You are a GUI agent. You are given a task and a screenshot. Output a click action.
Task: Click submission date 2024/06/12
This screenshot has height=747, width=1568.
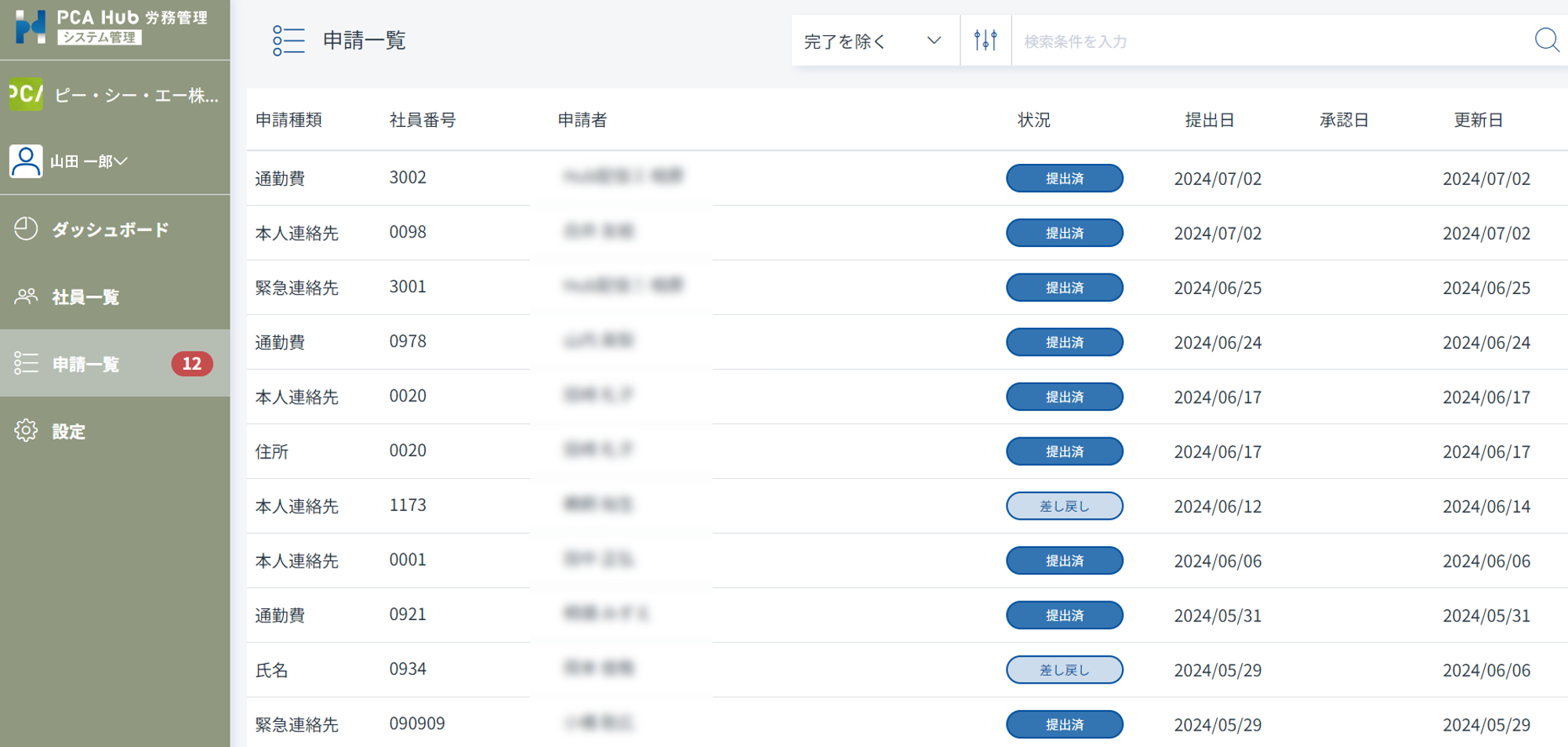(x=1218, y=506)
